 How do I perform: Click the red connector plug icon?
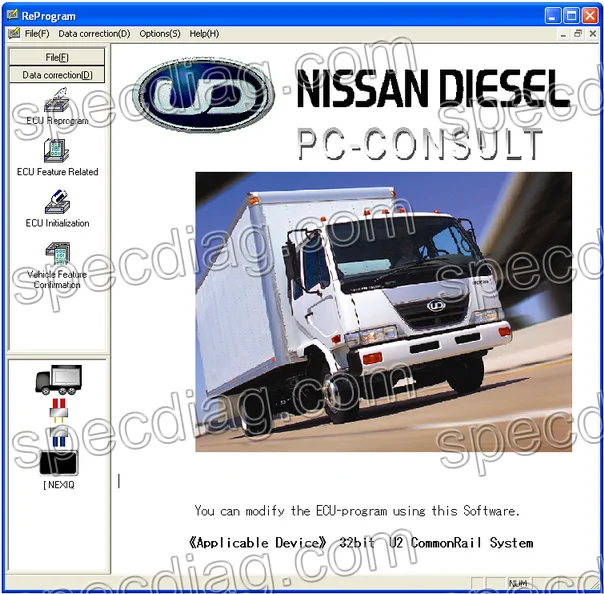pos(59,411)
